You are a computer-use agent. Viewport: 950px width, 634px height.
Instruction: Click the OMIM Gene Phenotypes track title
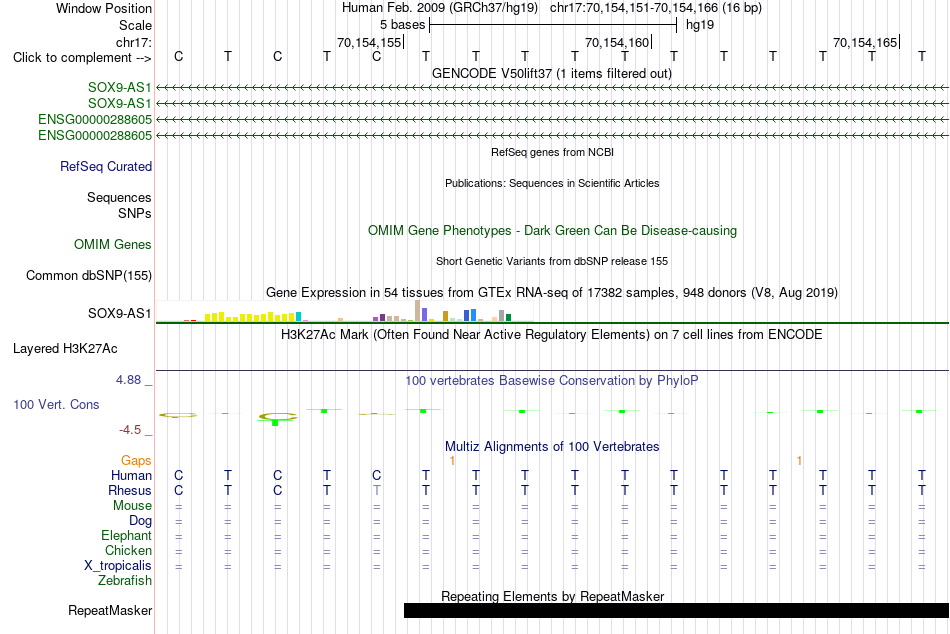point(553,230)
